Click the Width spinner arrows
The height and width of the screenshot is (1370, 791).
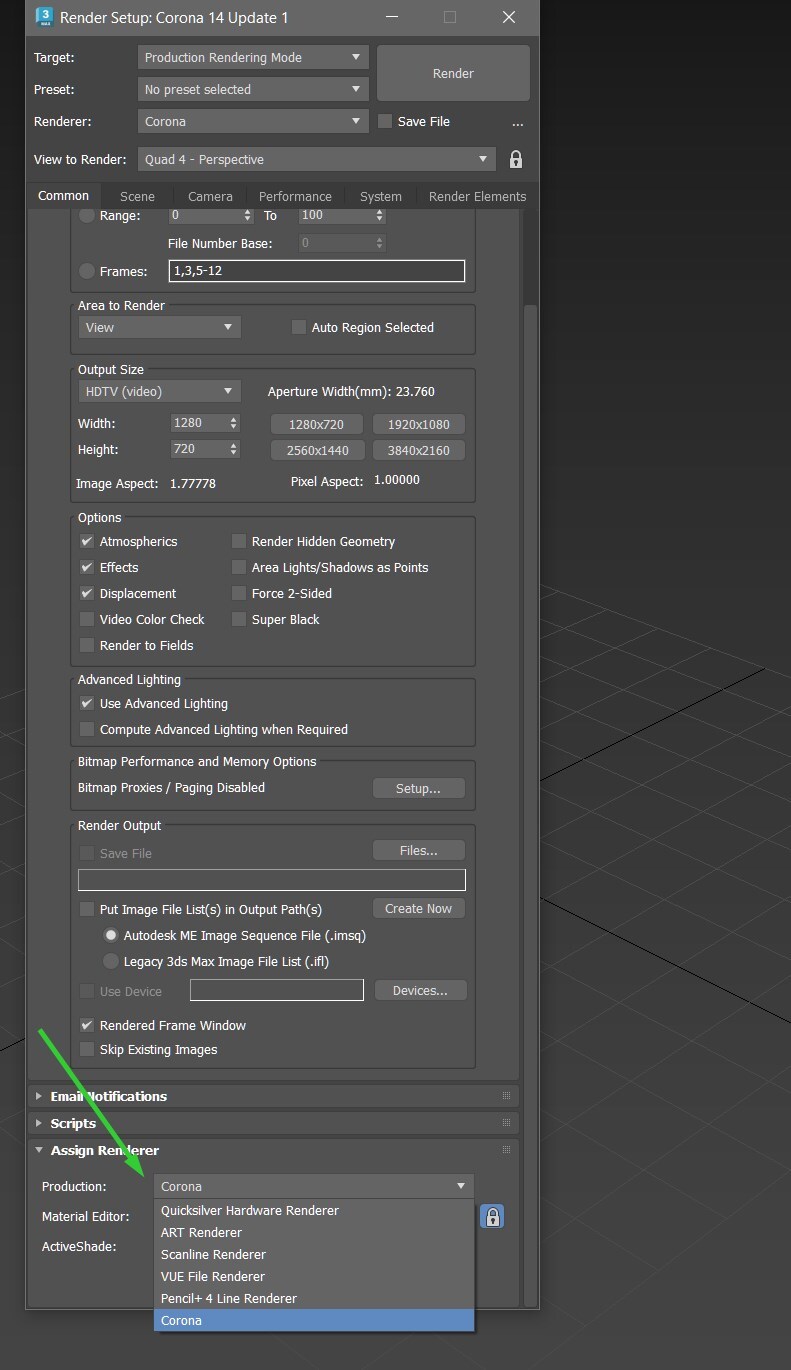(234, 423)
